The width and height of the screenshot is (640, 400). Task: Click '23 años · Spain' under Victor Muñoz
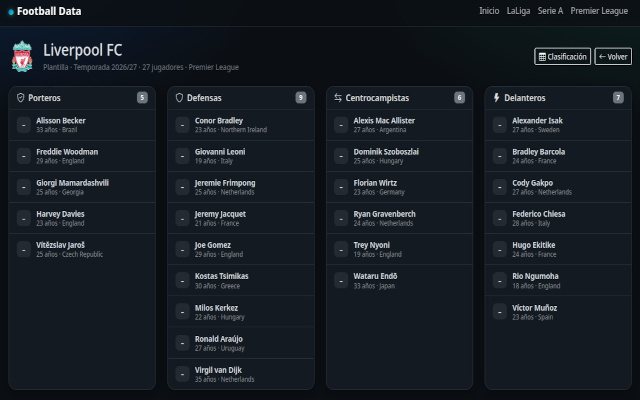[533, 317]
